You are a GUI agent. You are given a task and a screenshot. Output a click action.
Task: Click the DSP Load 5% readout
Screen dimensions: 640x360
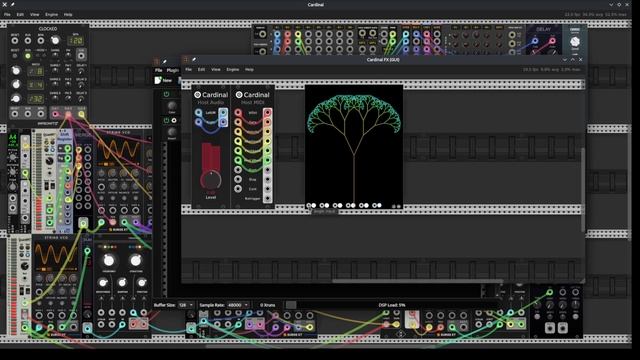pyautogui.click(x=392, y=305)
